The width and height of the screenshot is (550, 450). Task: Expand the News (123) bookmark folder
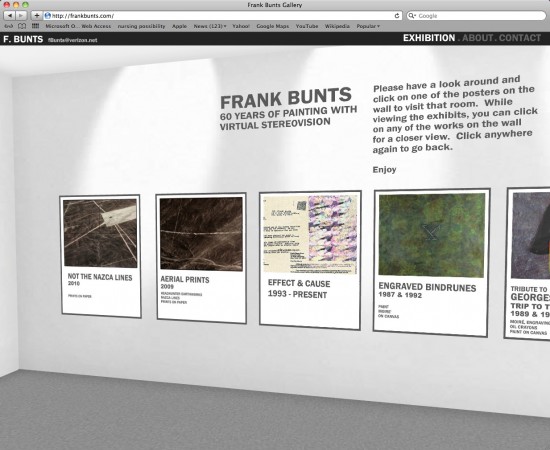[x=210, y=26]
